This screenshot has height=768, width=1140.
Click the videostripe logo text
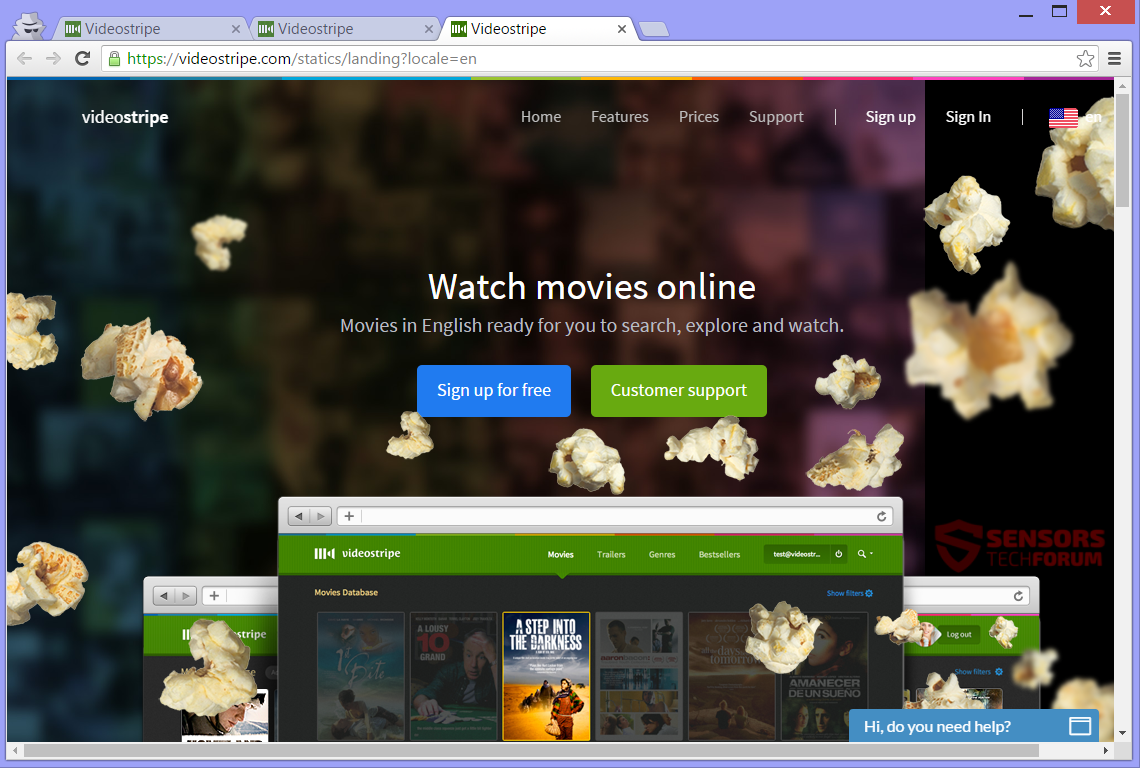[x=125, y=117]
